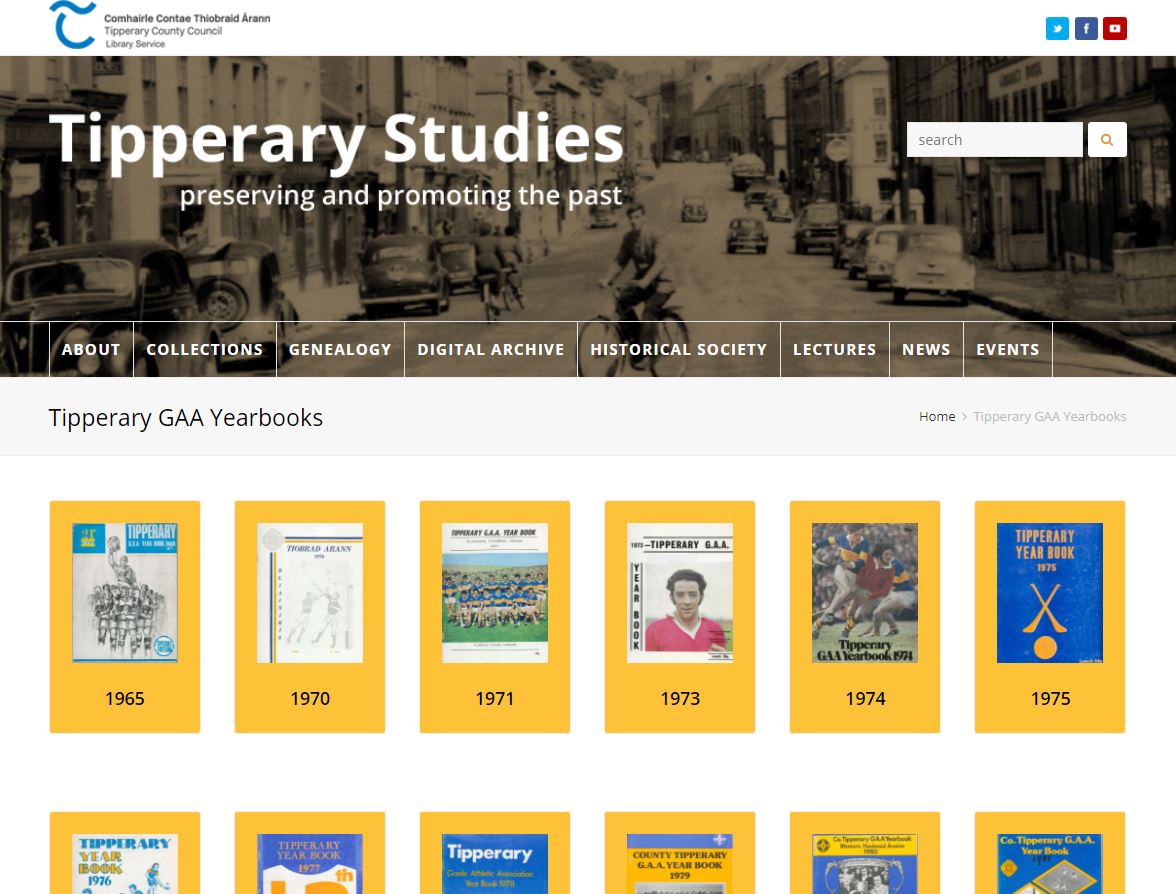Click the magnifying glass search button
The width and height of the screenshot is (1176, 894).
coord(1107,140)
